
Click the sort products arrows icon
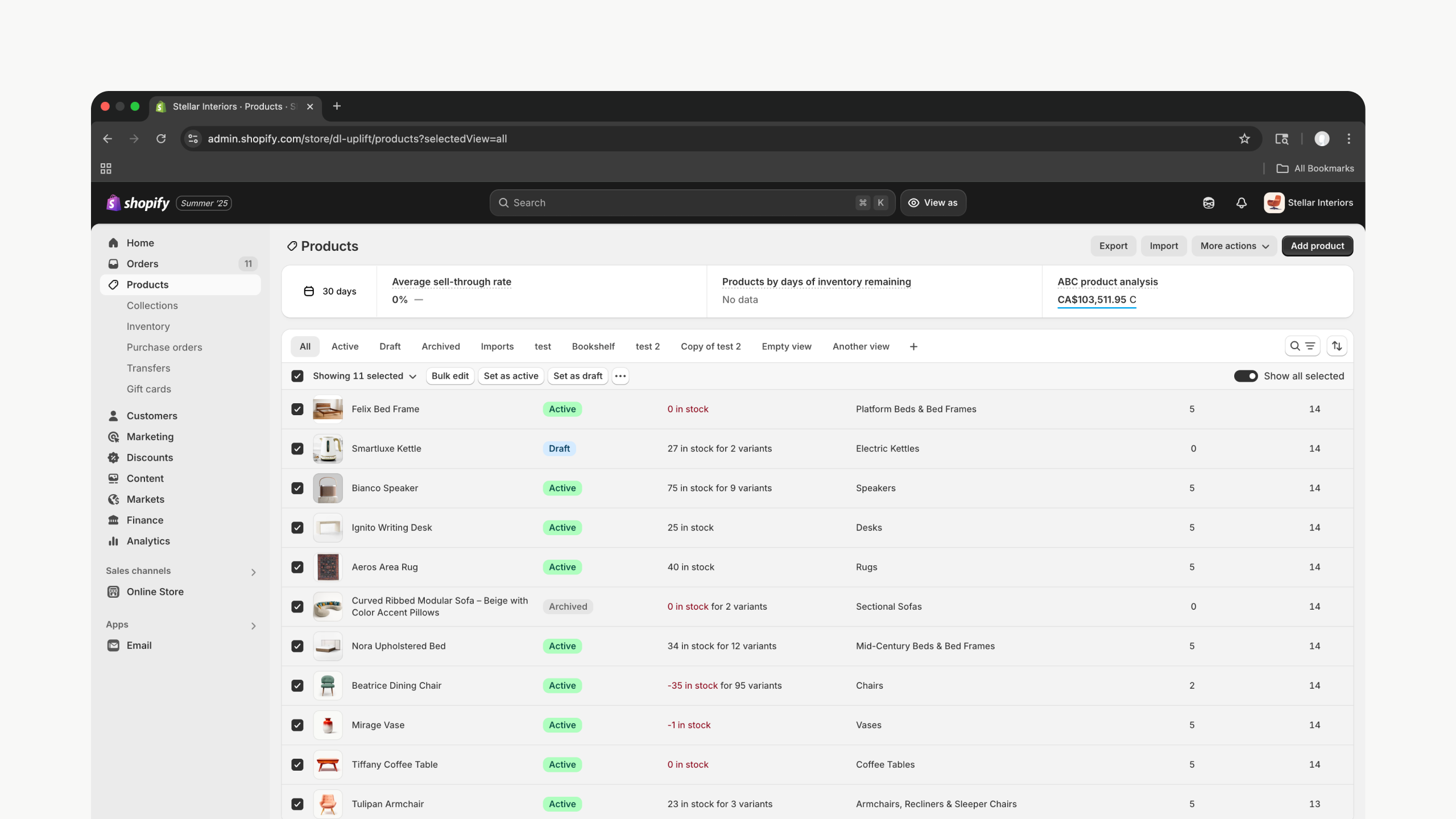pyautogui.click(x=1337, y=346)
